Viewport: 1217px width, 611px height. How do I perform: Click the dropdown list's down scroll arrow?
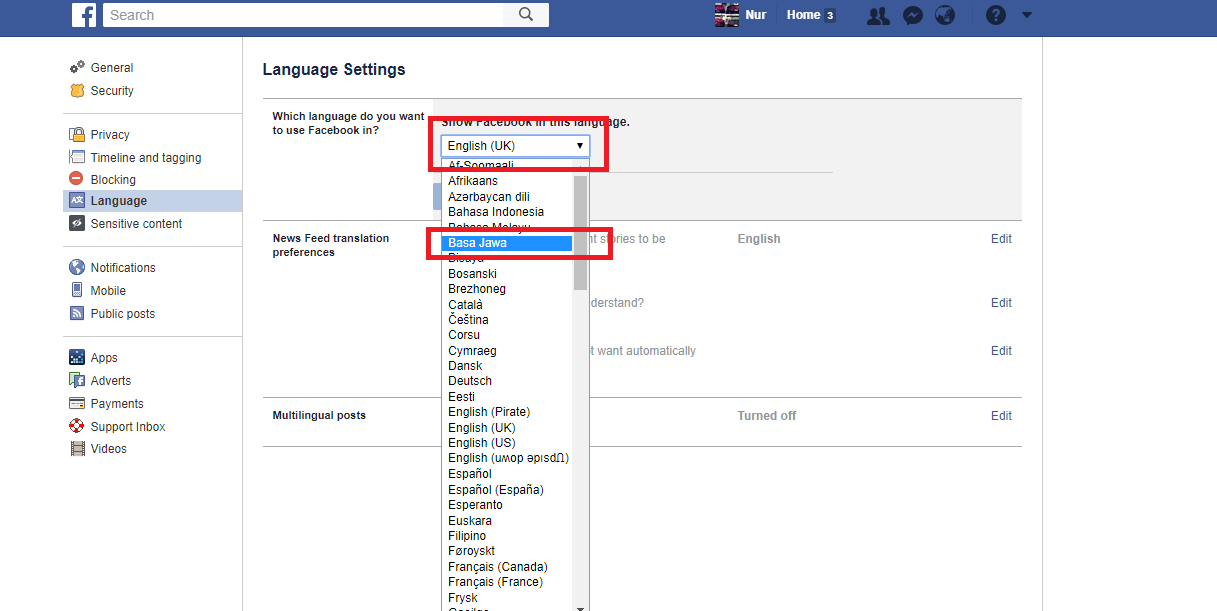tap(580, 606)
